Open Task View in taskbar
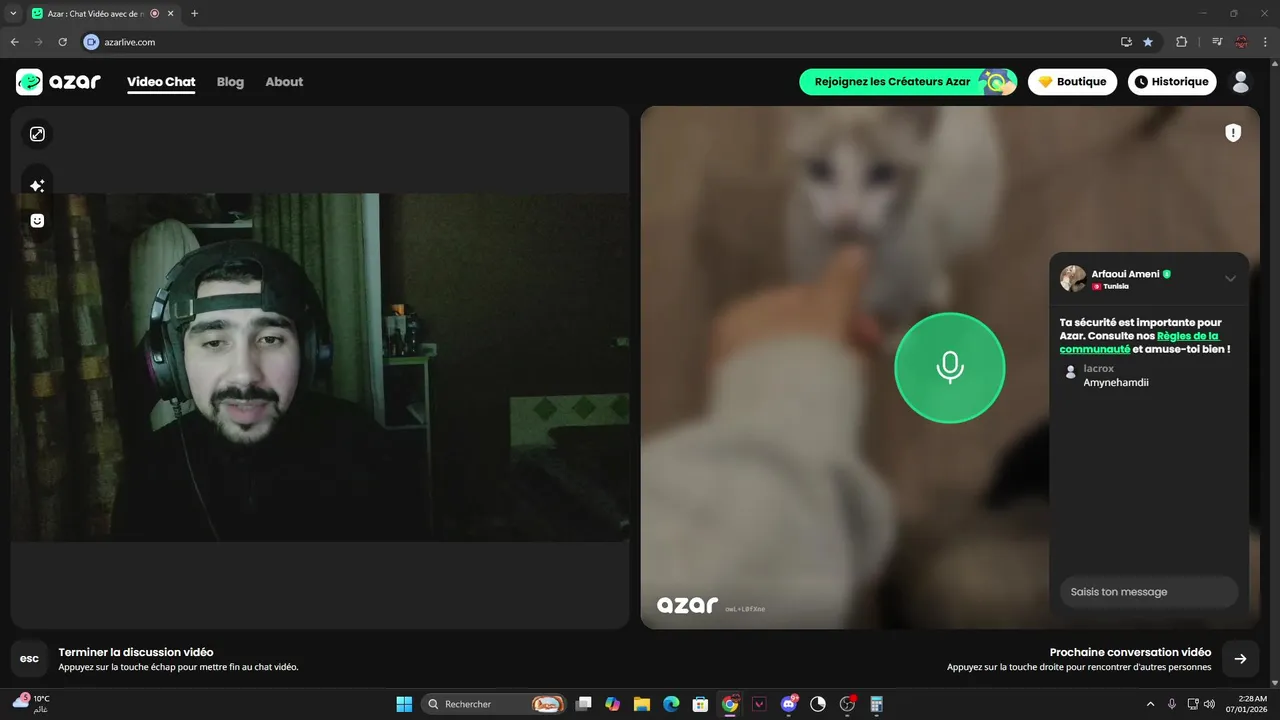 pyautogui.click(x=584, y=704)
